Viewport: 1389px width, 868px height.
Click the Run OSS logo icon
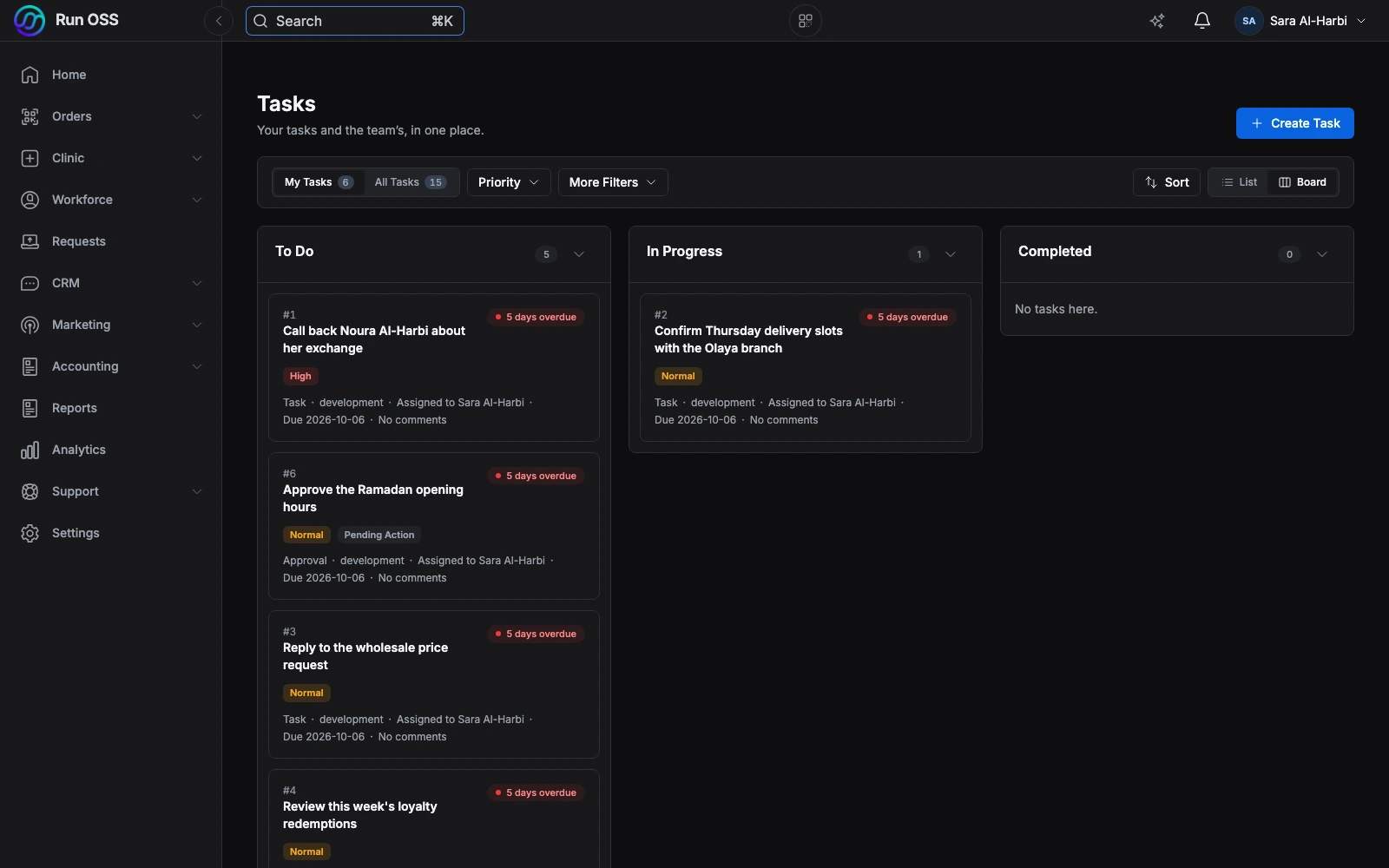(x=30, y=21)
